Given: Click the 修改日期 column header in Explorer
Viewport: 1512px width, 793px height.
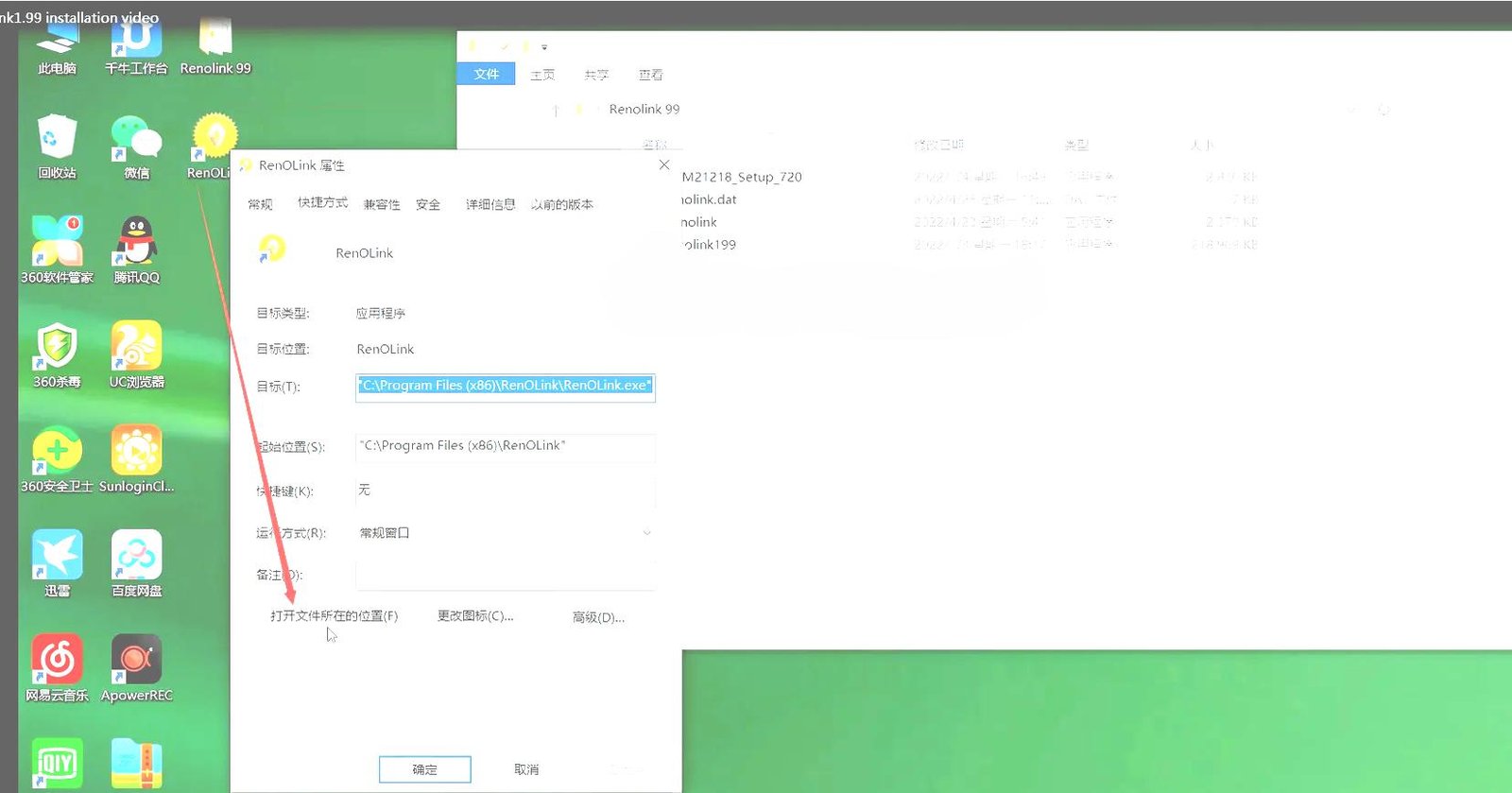Looking at the screenshot, I should click(939, 145).
